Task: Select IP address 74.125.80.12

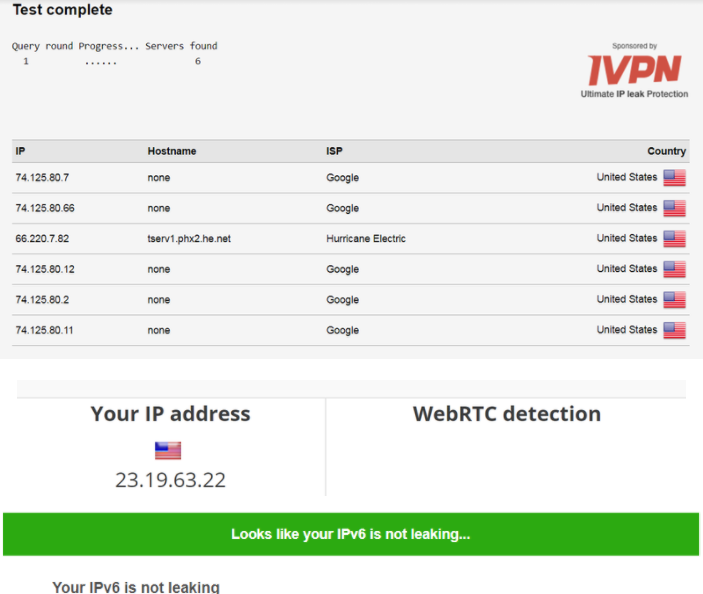Action: 45,269
